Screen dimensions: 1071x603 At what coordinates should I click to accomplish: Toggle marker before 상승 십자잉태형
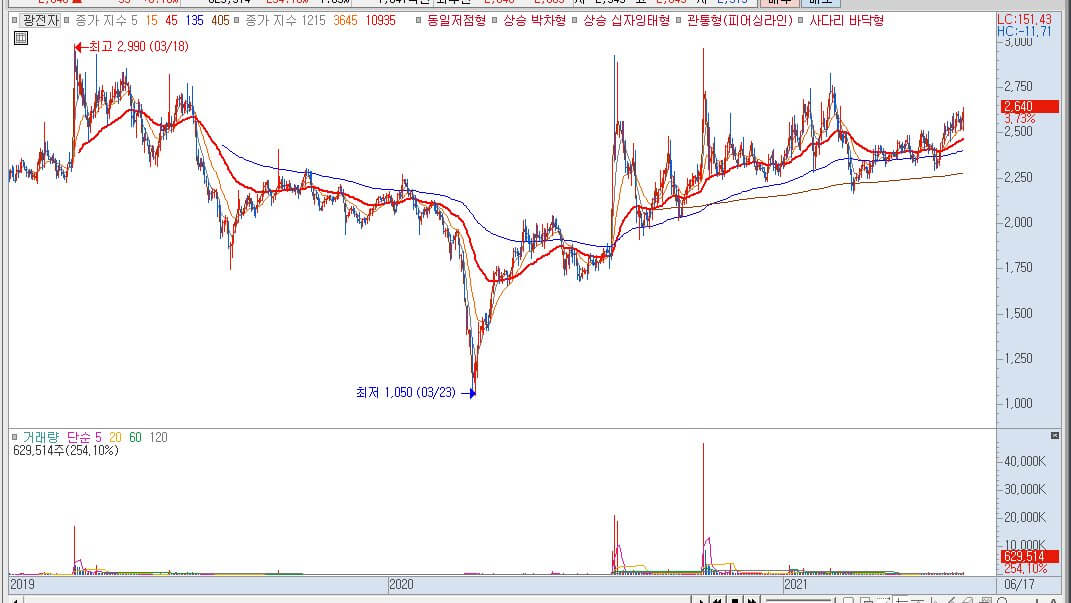point(575,20)
